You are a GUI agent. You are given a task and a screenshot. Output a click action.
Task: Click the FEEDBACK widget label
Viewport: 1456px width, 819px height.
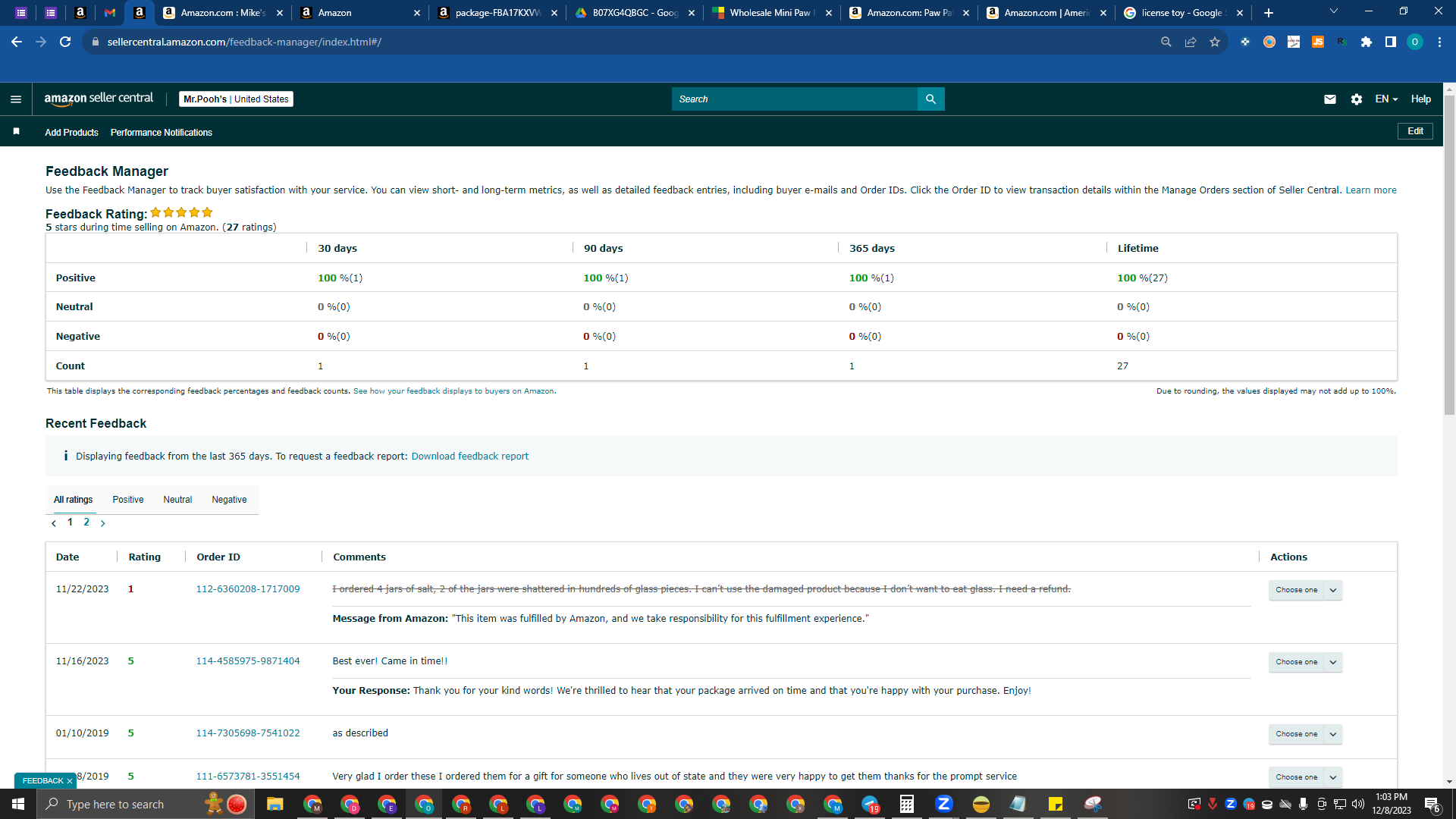click(42, 781)
